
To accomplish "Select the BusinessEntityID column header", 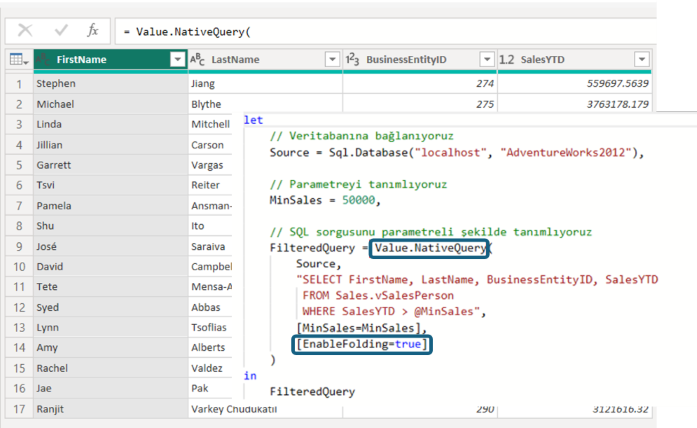I will click(x=420, y=60).
